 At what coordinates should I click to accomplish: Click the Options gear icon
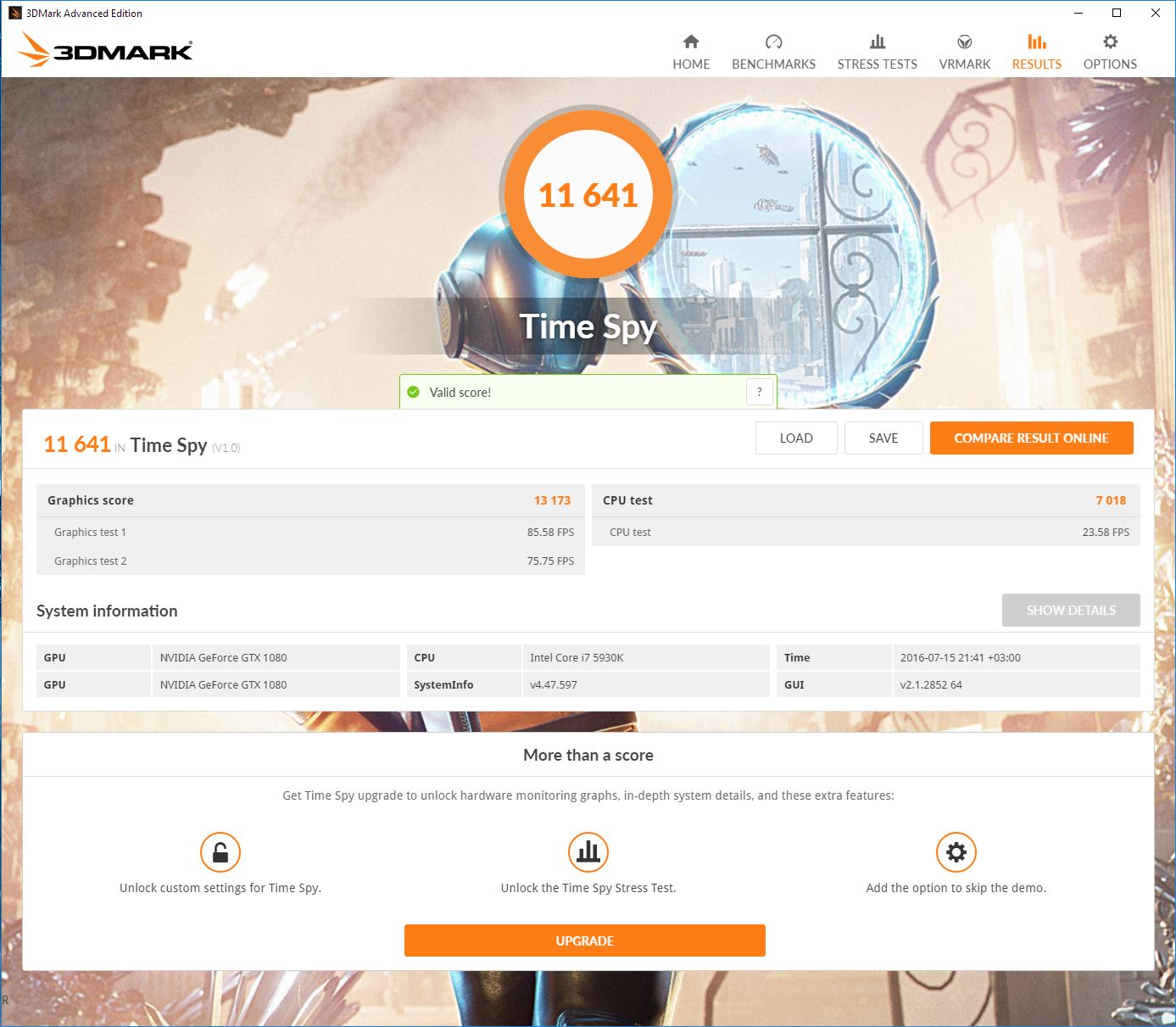click(x=1110, y=42)
